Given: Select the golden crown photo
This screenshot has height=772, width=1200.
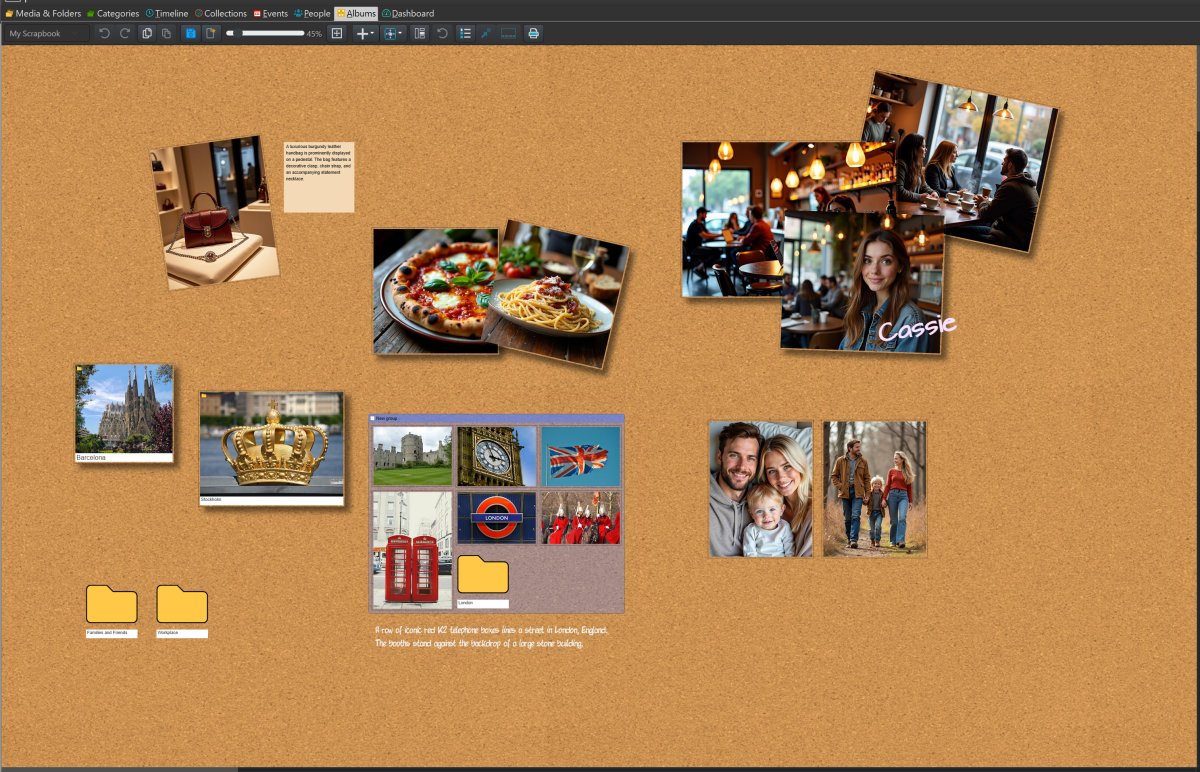Looking at the screenshot, I should click(272, 443).
